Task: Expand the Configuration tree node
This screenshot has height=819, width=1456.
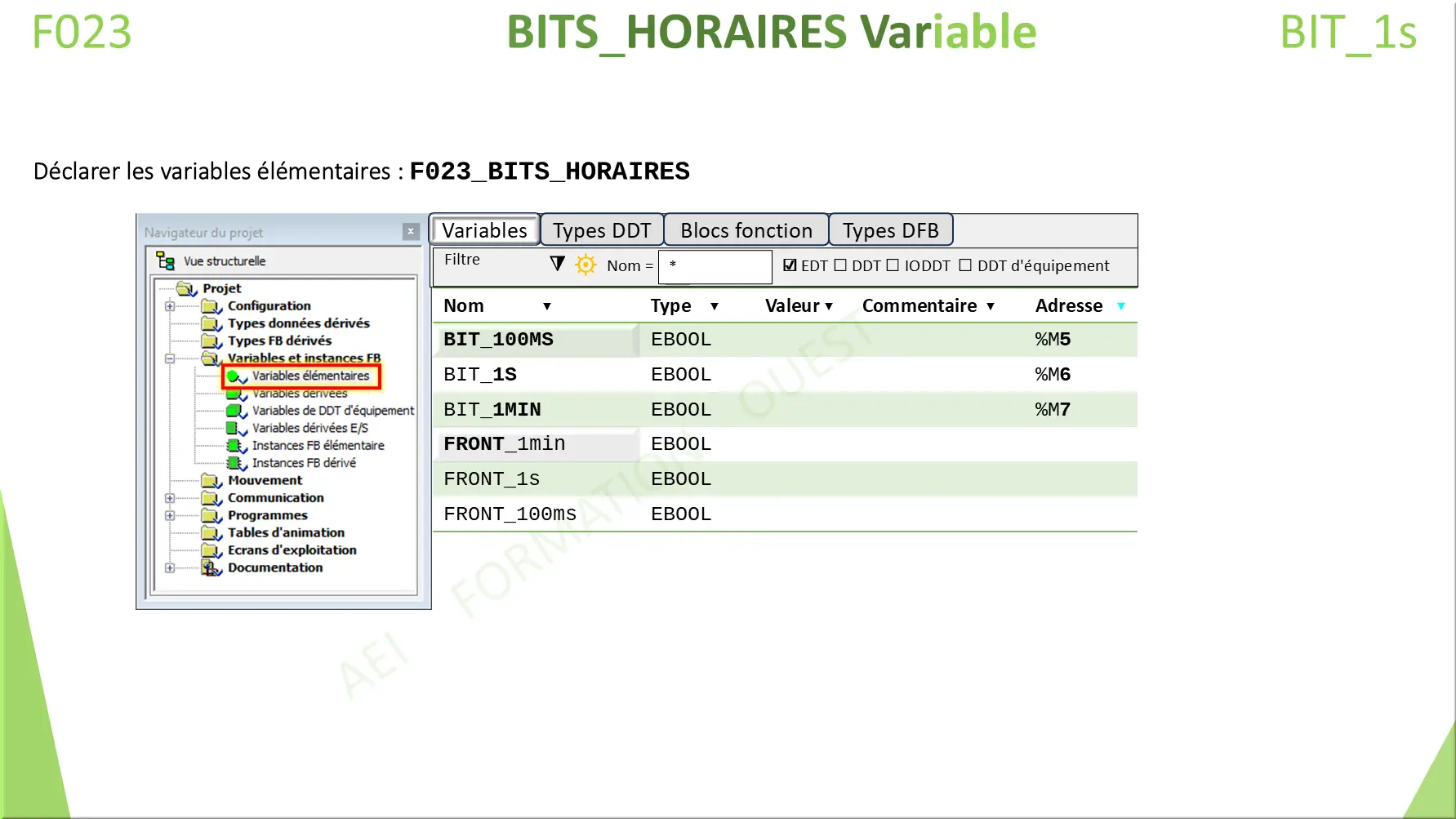Action: [x=170, y=307]
